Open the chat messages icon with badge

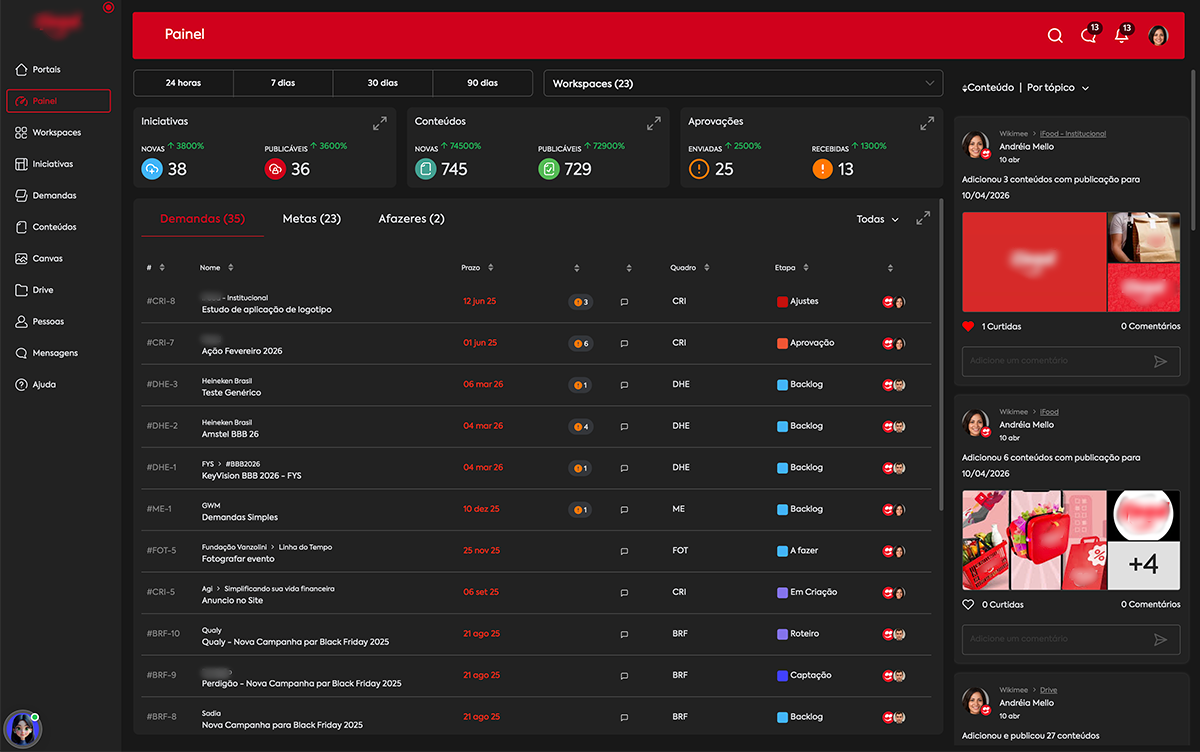pyautogui.click(x=1088, y=36)
